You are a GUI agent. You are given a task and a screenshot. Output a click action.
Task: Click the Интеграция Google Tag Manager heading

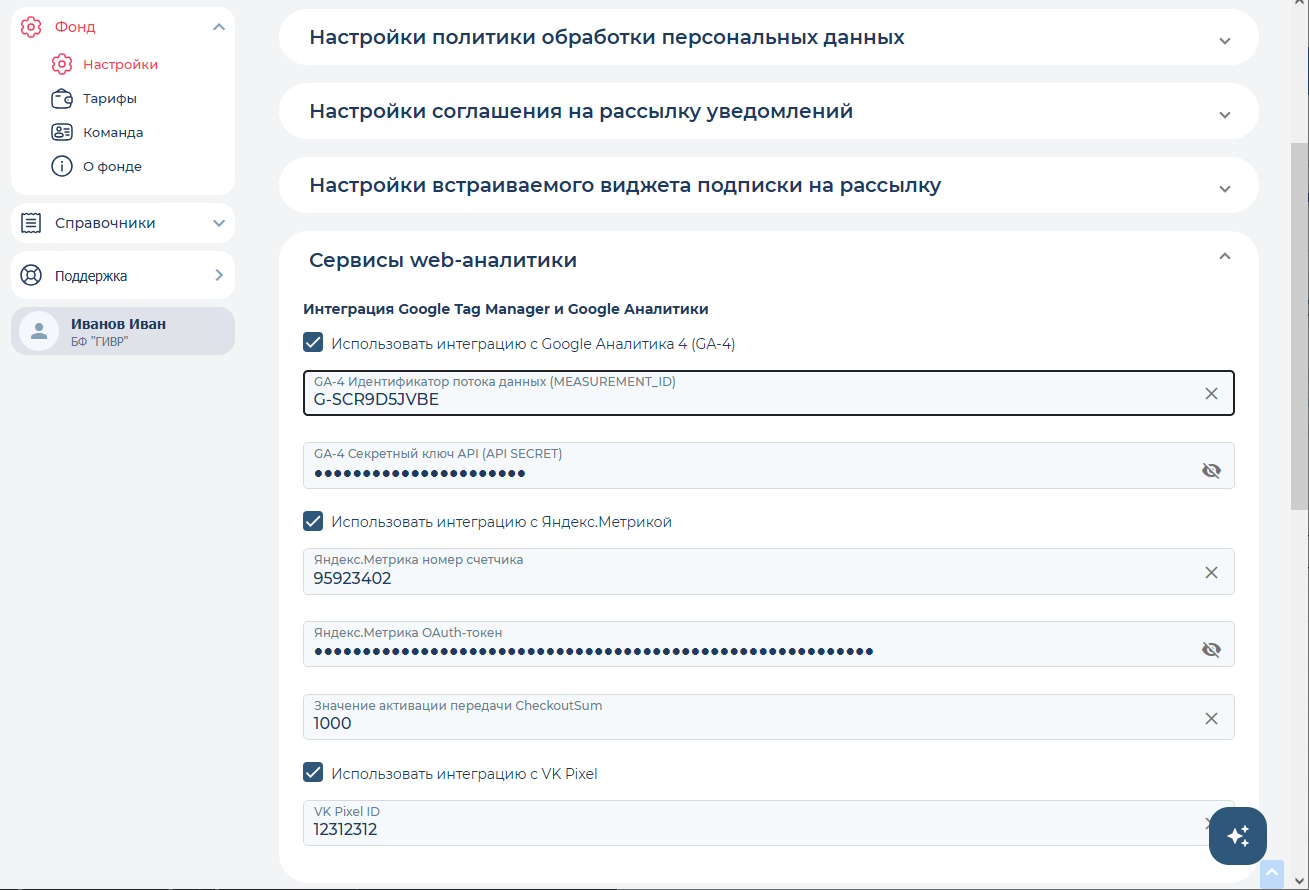[506, 309]
